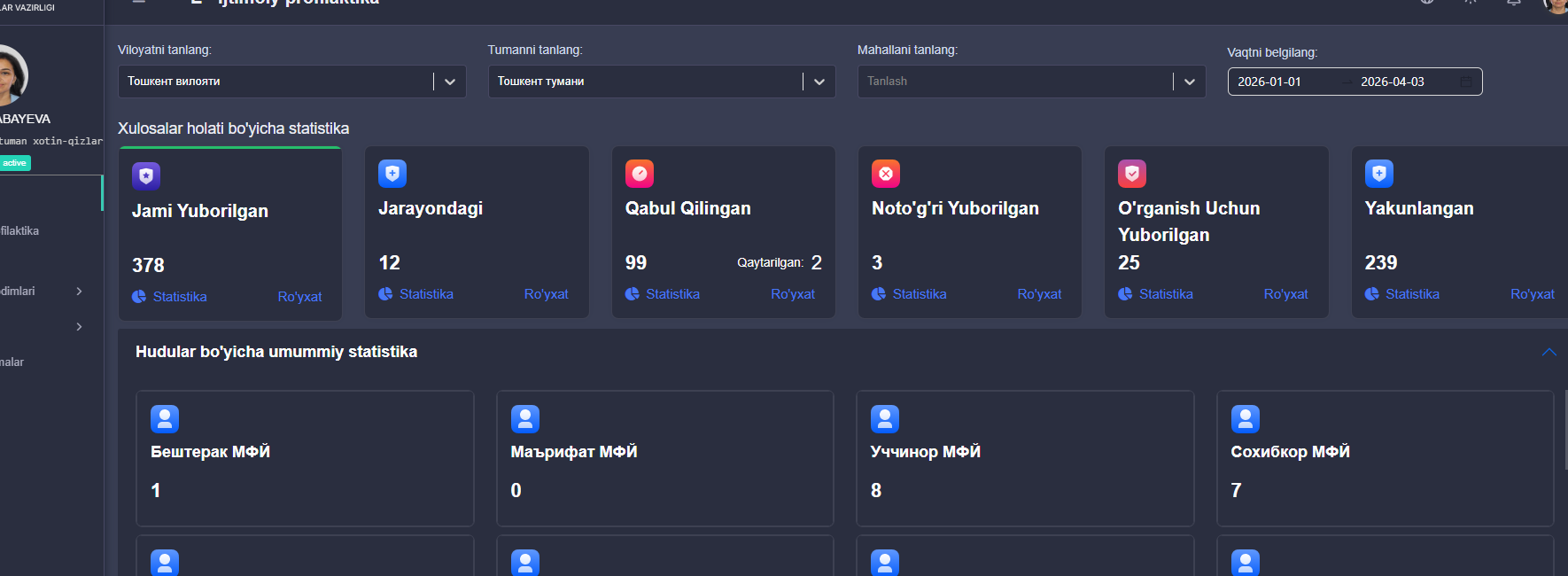Expand the sidebar item ending in 'dimlari'

tap(79, 291)
